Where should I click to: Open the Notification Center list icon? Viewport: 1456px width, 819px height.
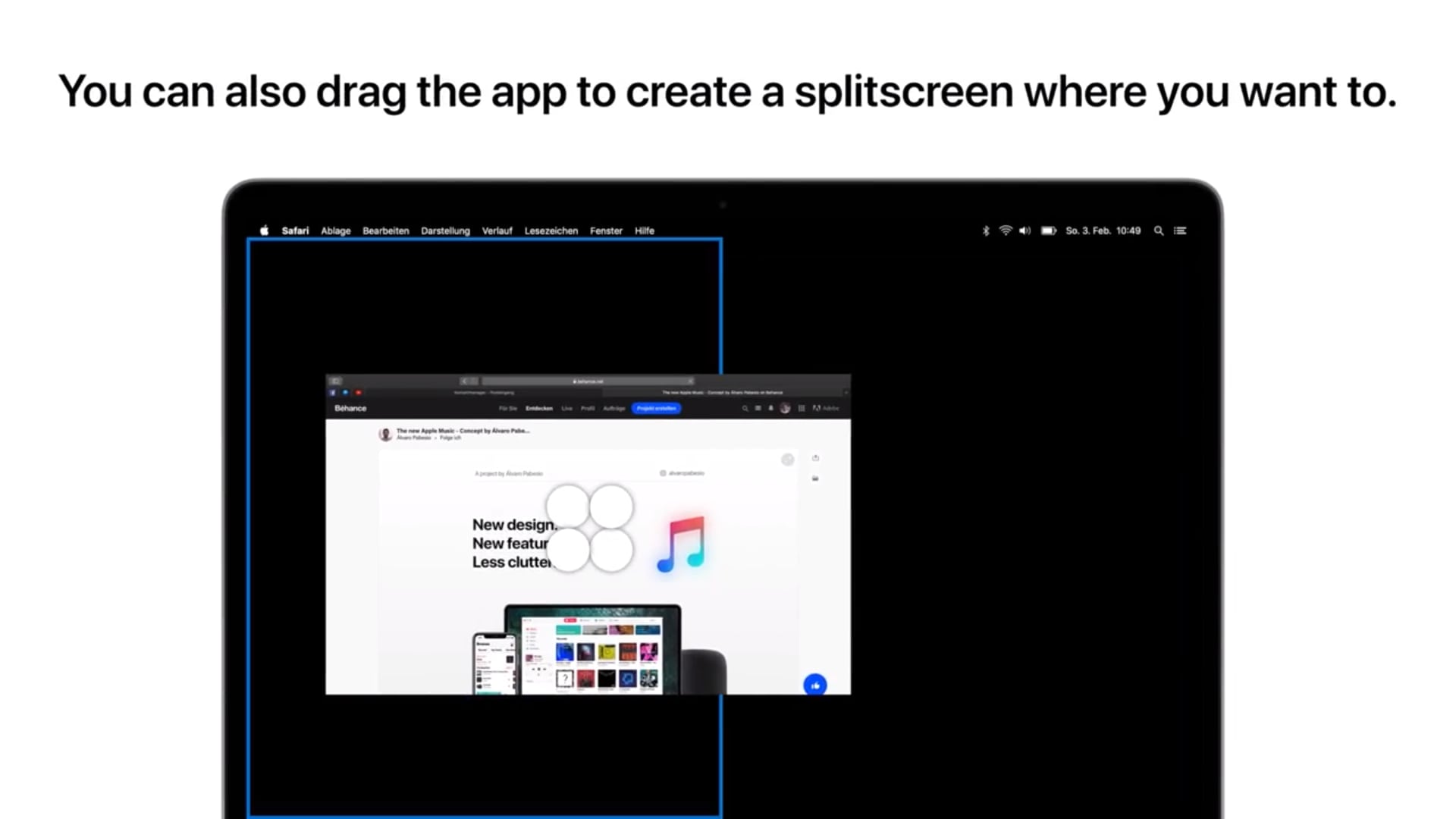tap(1180, 231)
